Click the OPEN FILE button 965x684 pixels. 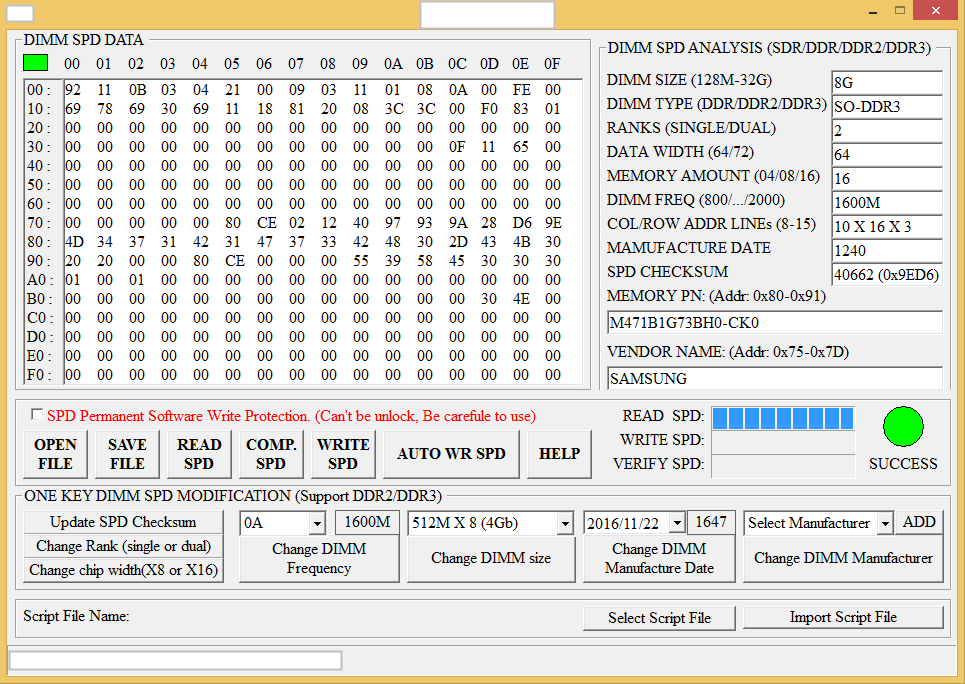click(x=55, y=454)
